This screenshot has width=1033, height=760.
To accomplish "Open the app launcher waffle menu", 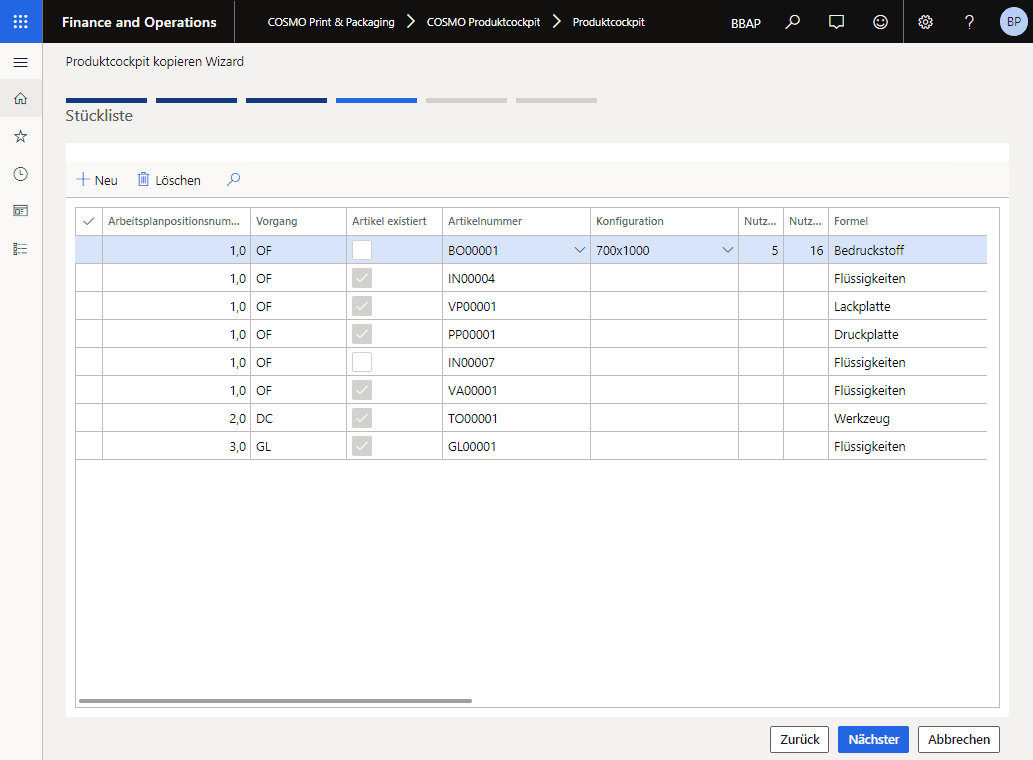I will [21, 21].
